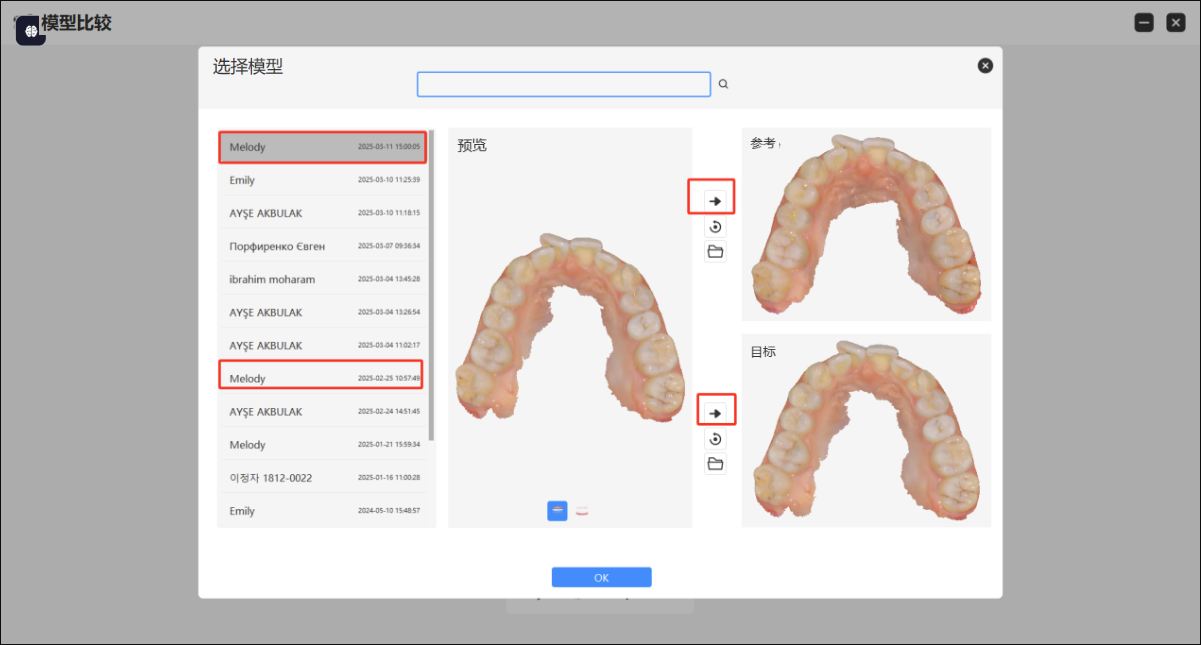Open the folder icon beside the reference model
Viewport: 1201px width, 645px height.
point(715,252)
